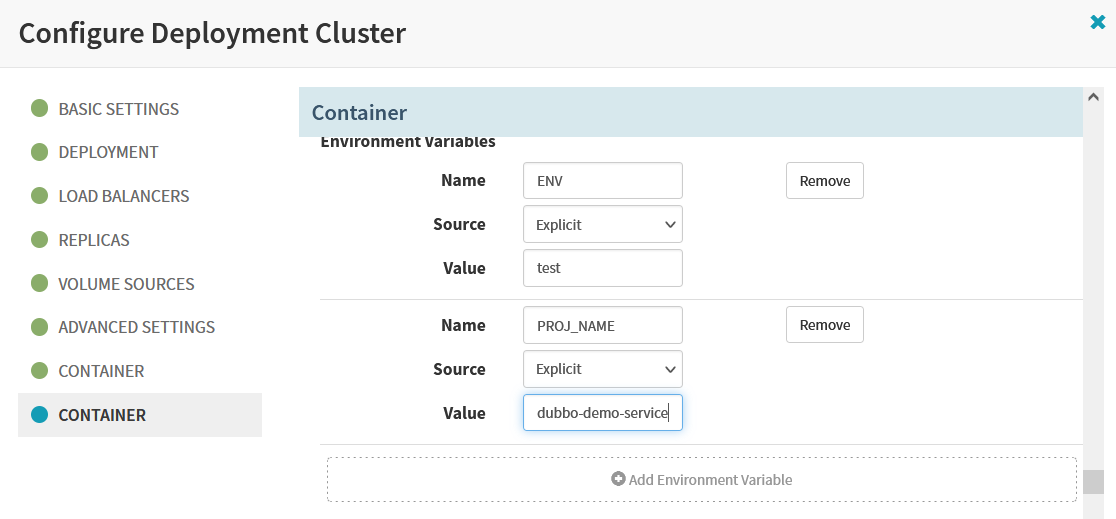The height and width of the screenshot is (519, 1116).
Task: Click the Value field containing dubbo-demo-service
Action: point(603,413)
